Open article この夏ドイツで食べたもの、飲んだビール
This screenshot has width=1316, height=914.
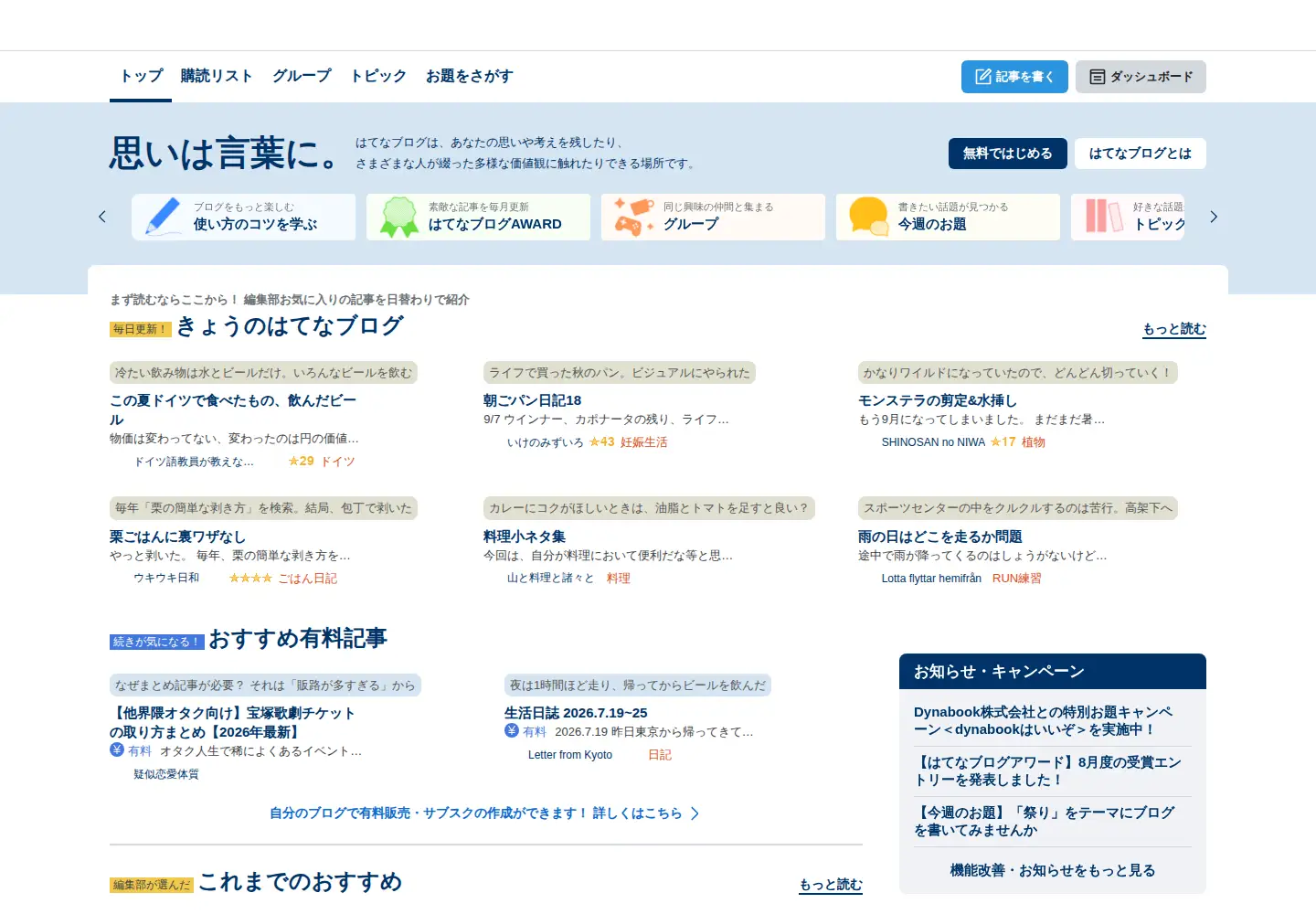click(233, 409)
